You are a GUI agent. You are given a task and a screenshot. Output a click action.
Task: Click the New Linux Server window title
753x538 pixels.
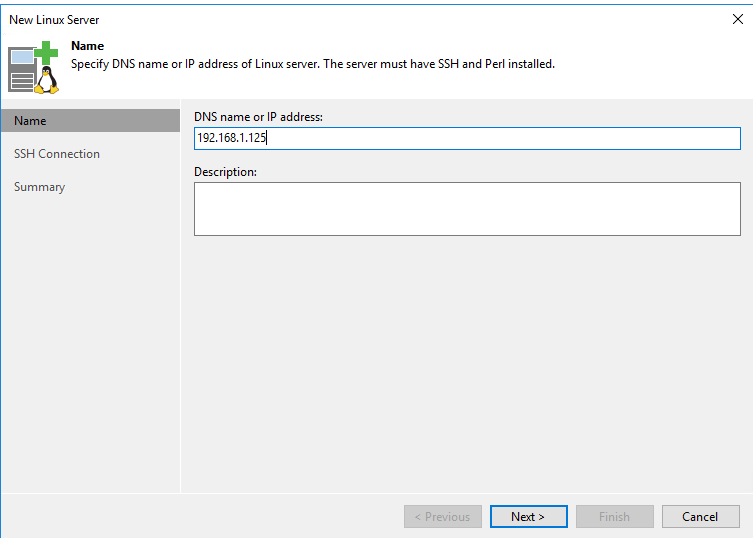click(x=54, y=20)
